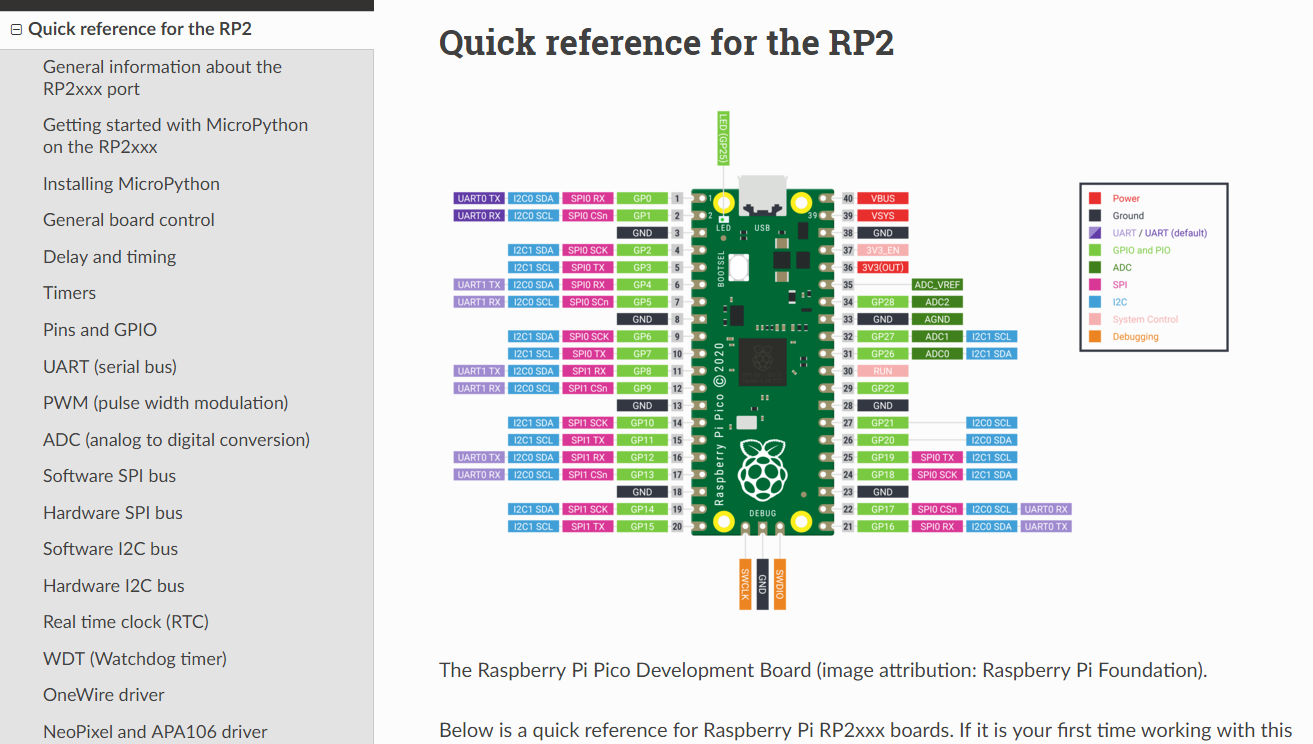Click the light green GPIO and PIO swatch
The height and width of the screenshot is (744, 1313).
1095,250
